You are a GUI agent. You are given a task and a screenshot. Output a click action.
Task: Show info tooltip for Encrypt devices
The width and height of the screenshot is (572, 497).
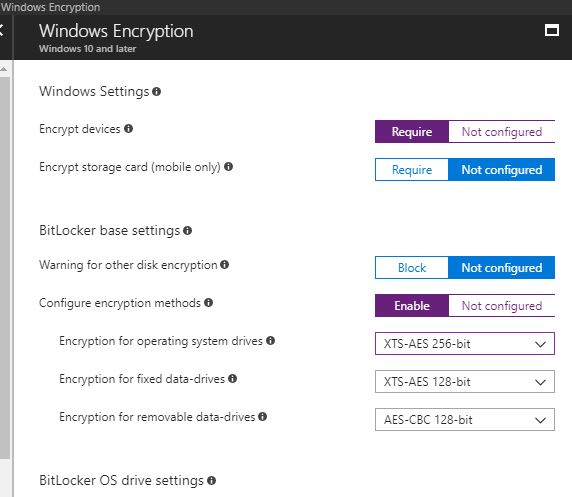pyautogui.click(x=128, y=128)
